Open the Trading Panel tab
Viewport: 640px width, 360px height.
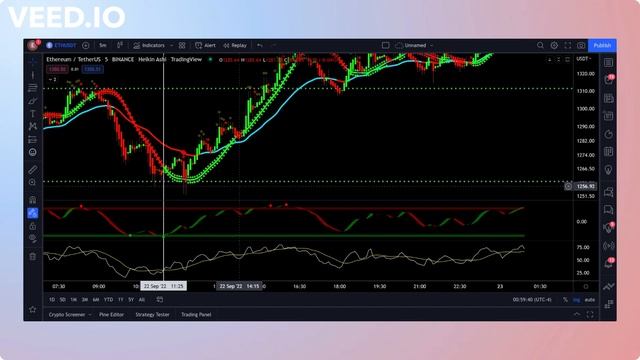coord(196,315)
